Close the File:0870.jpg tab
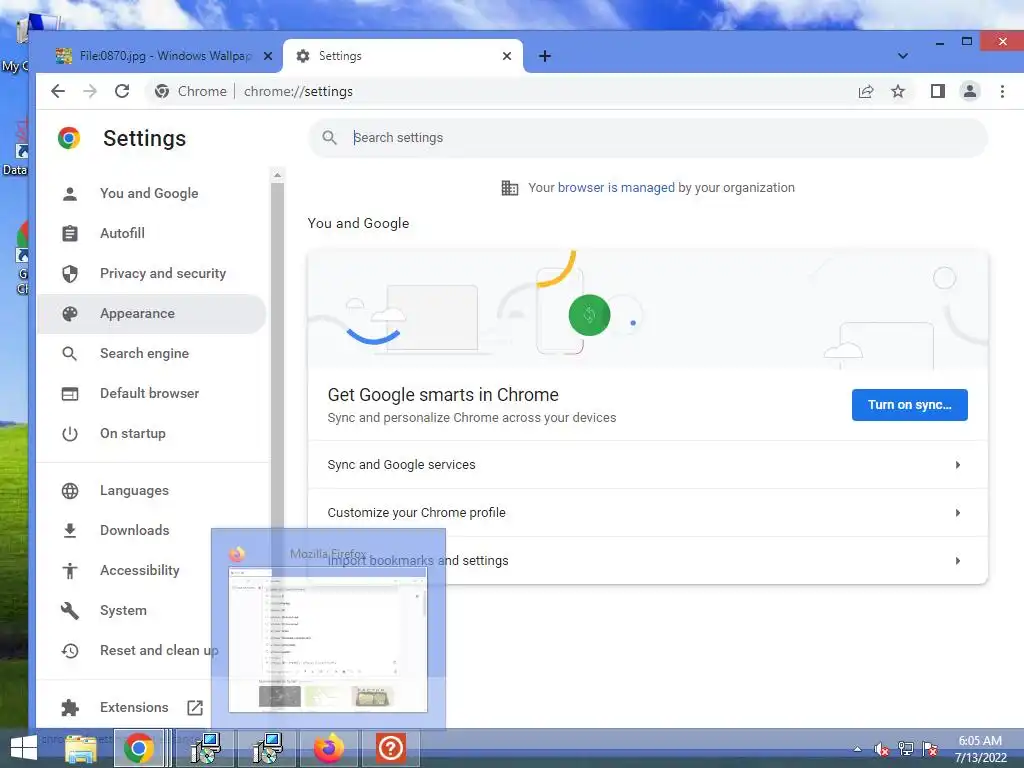 click(268, 56)
